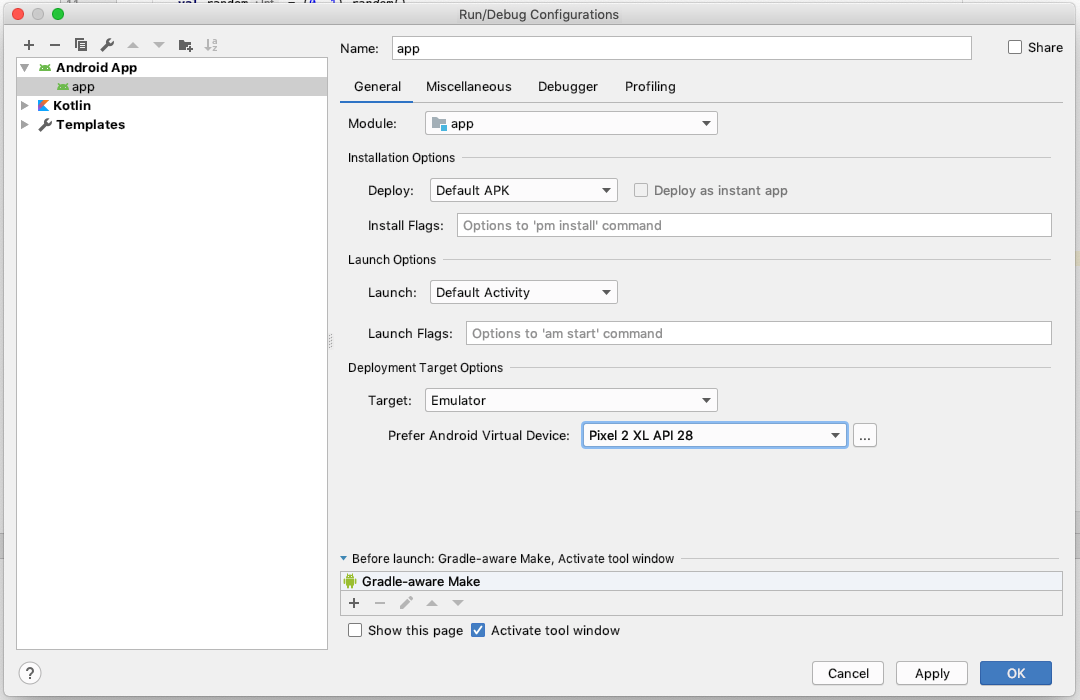
Task: Open Prefer Android Virtual Device dropdown
Action: [x=715, y=435]
